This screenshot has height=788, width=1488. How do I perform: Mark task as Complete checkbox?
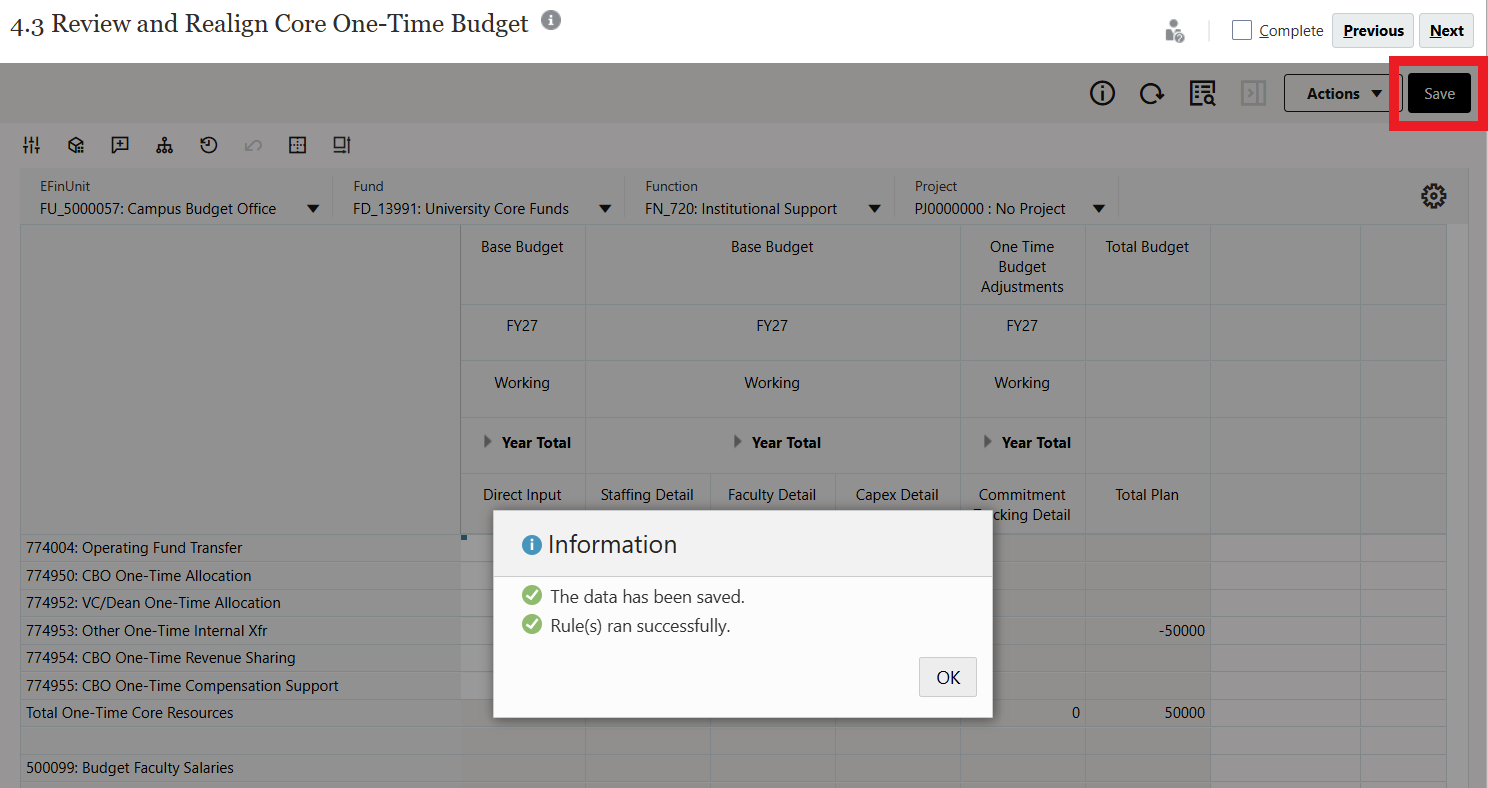[x=1242, y=30]
